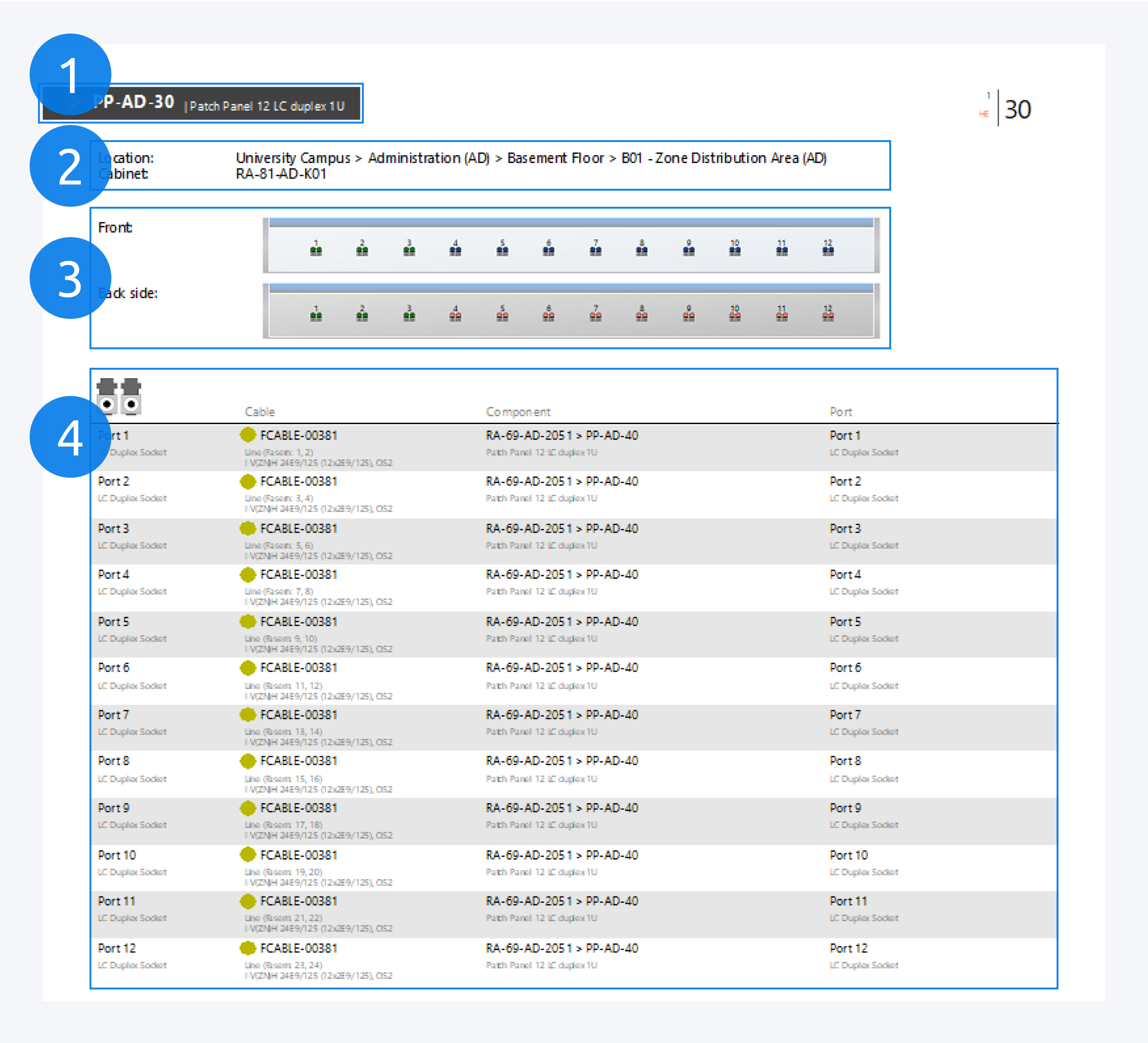Image resolution: width=1148 pixels, height=1043 pixels.
Task: Click the cabinet name RA-81-AD-K01
Action: 281,174
